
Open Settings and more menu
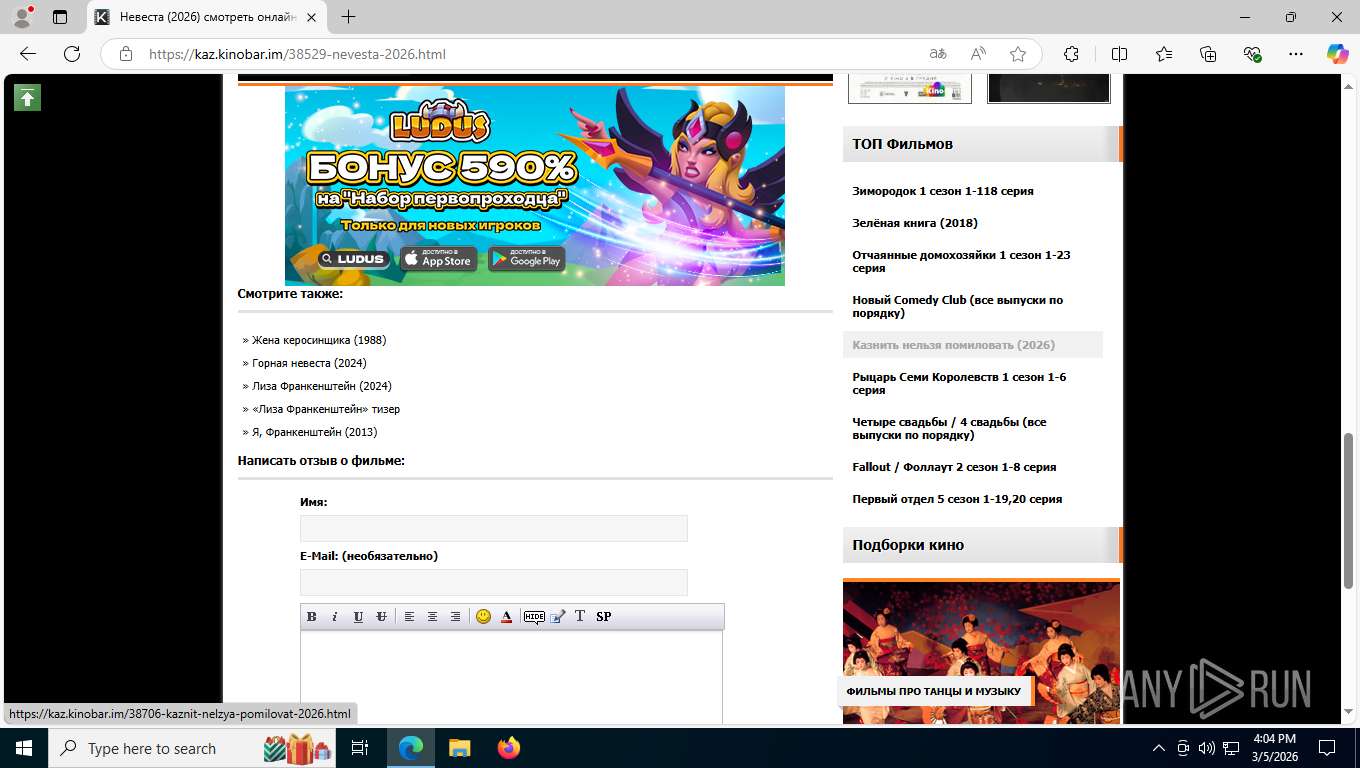[x=1296, y=54]
